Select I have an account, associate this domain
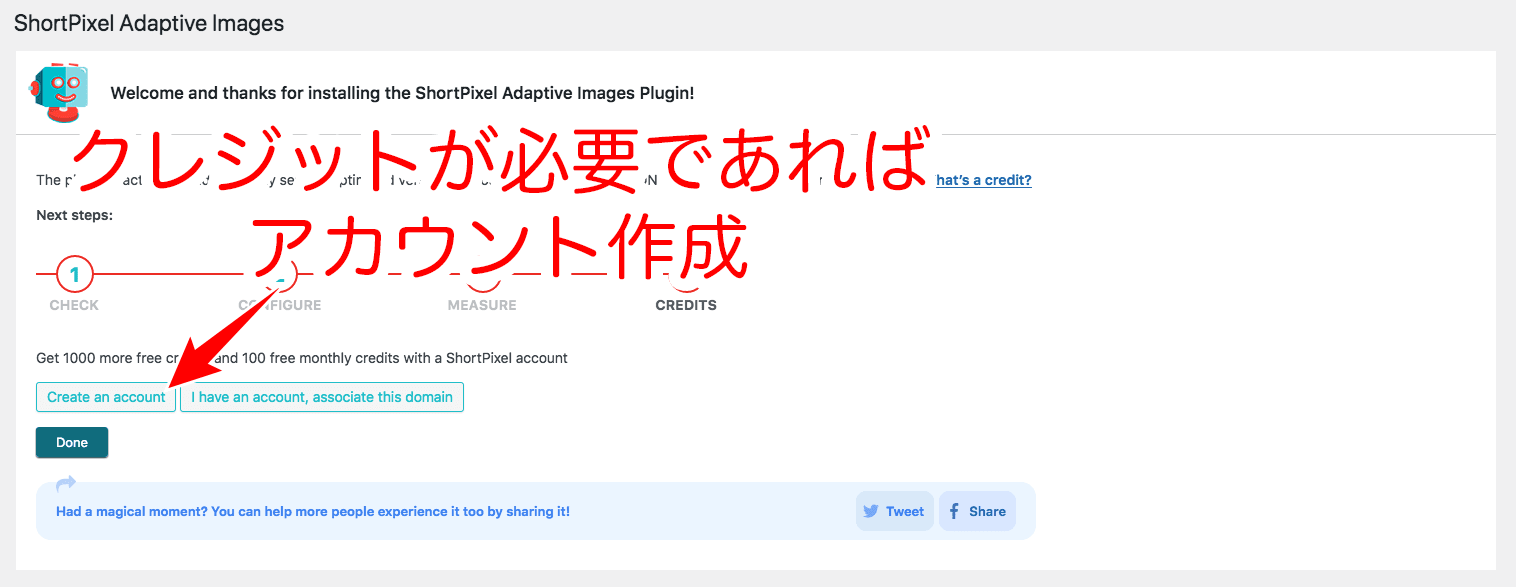Screen dimensions: 1516x587 322,397
